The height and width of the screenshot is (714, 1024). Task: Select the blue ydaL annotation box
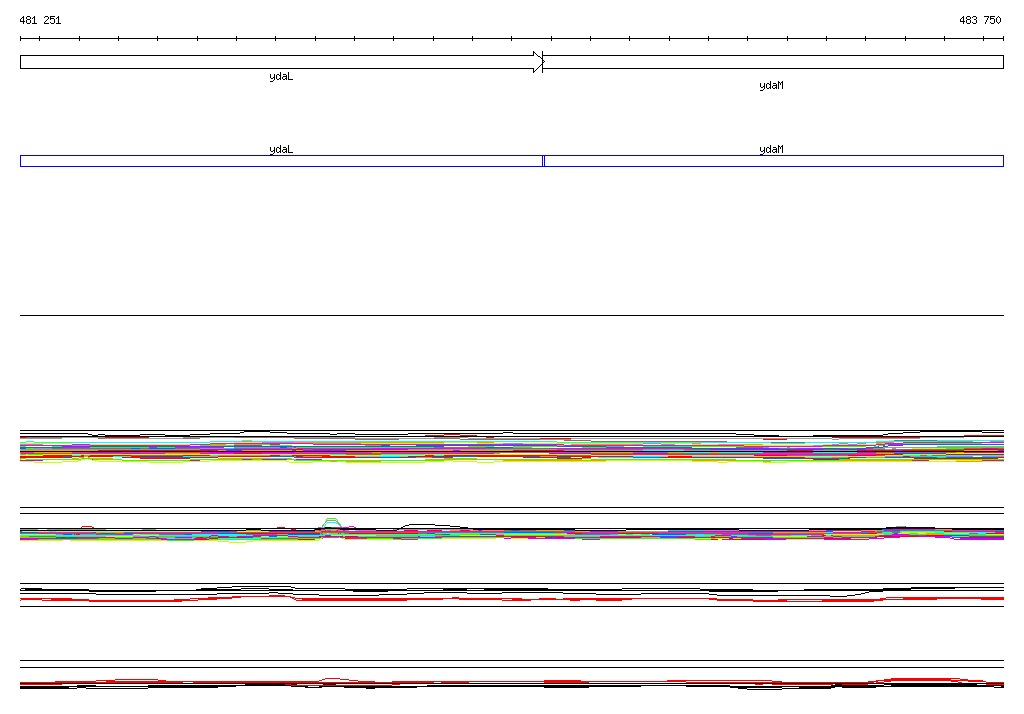click(x=280, y=161)
